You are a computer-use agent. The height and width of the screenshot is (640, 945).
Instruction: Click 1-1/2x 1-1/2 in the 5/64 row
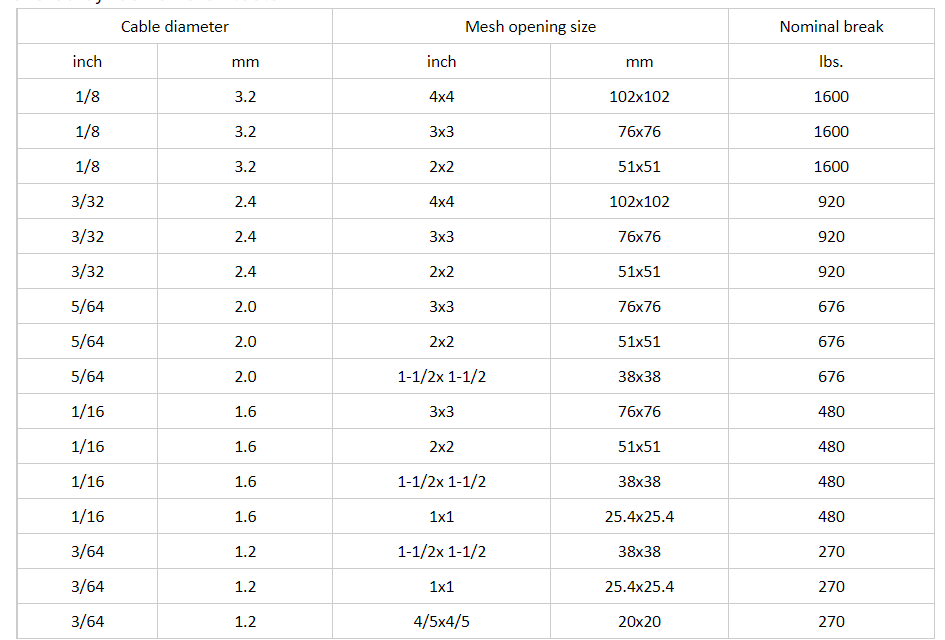click(441, 377)
